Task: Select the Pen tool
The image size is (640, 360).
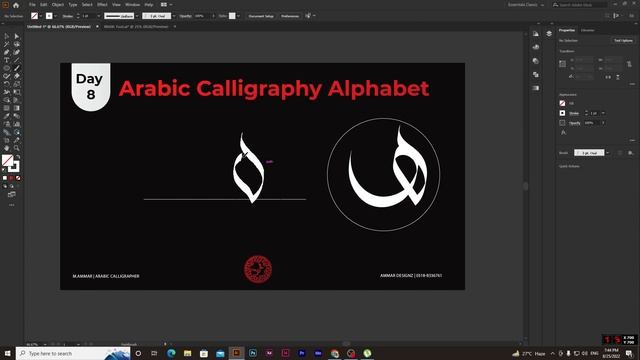Action: (7, 52)
